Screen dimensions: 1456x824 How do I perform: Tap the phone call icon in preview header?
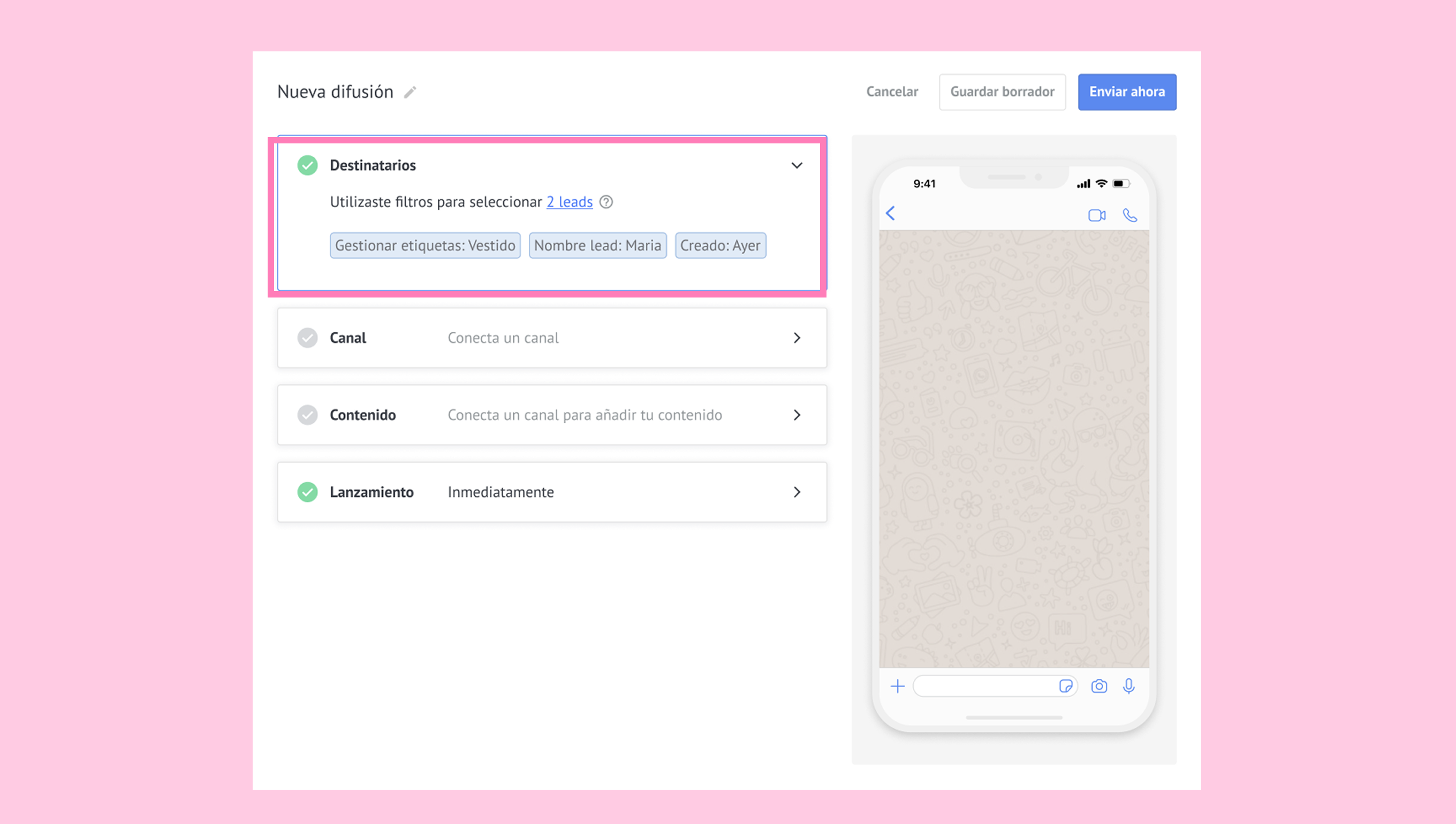click(1130, 215)
